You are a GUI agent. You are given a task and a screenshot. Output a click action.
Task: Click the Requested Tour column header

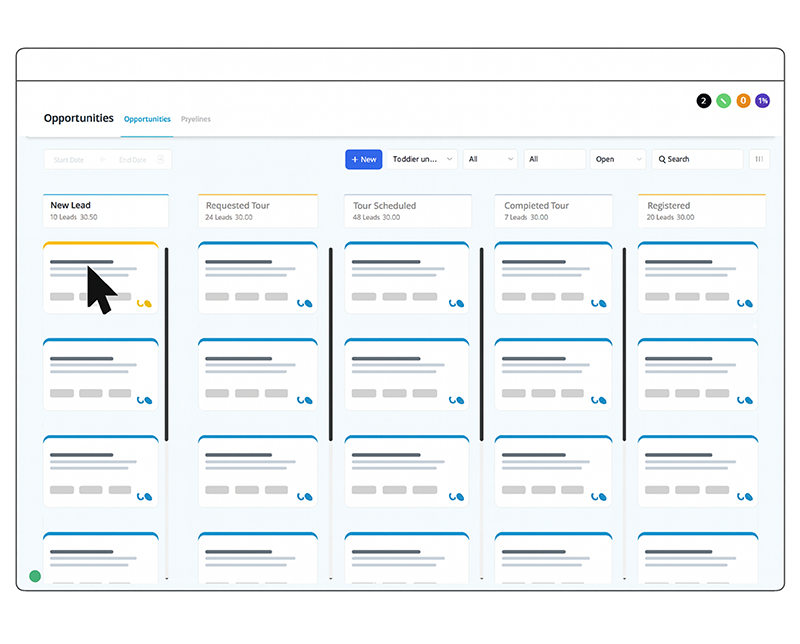coord(258,210)
